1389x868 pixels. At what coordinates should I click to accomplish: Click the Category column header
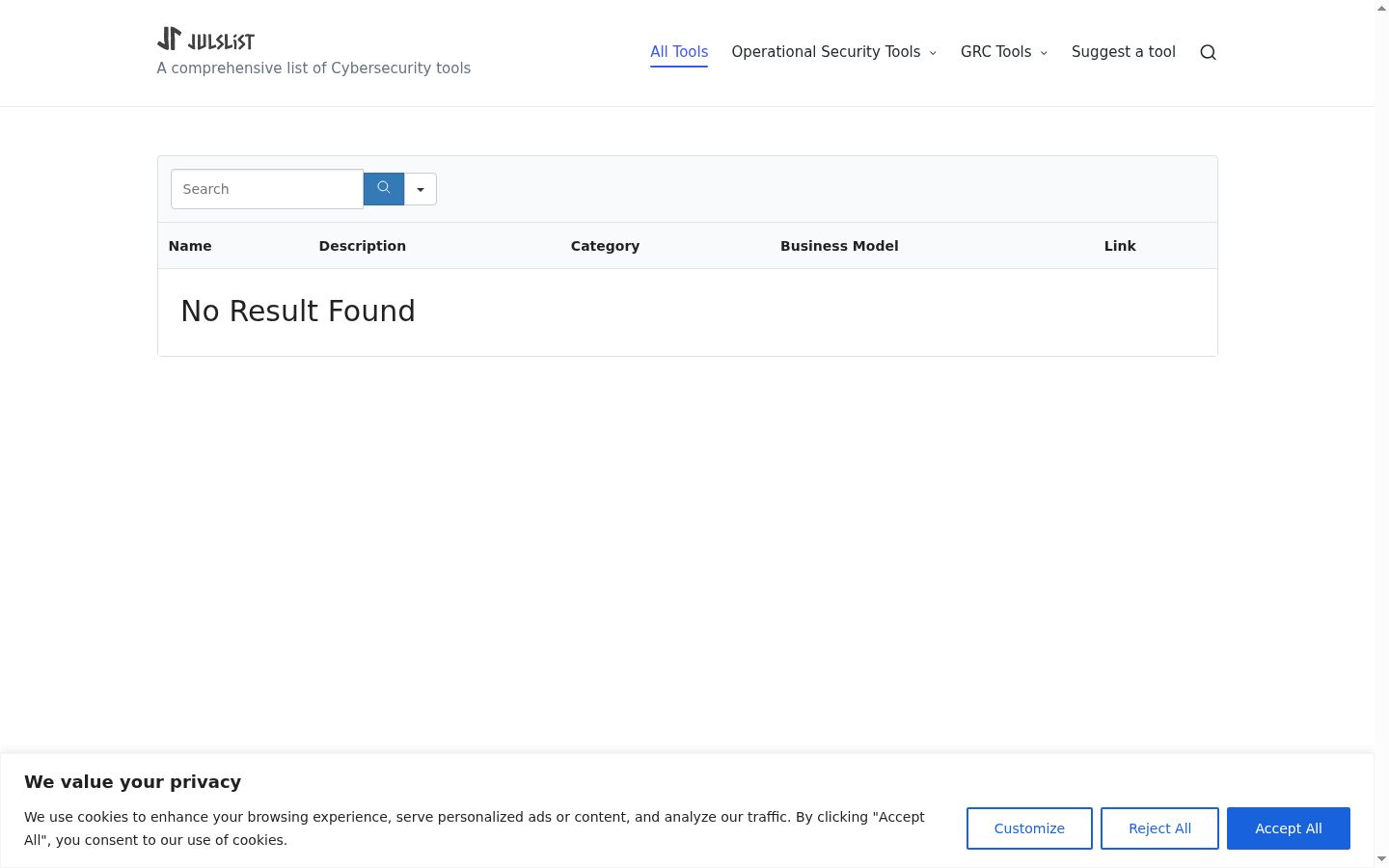(x=605, y=246)
